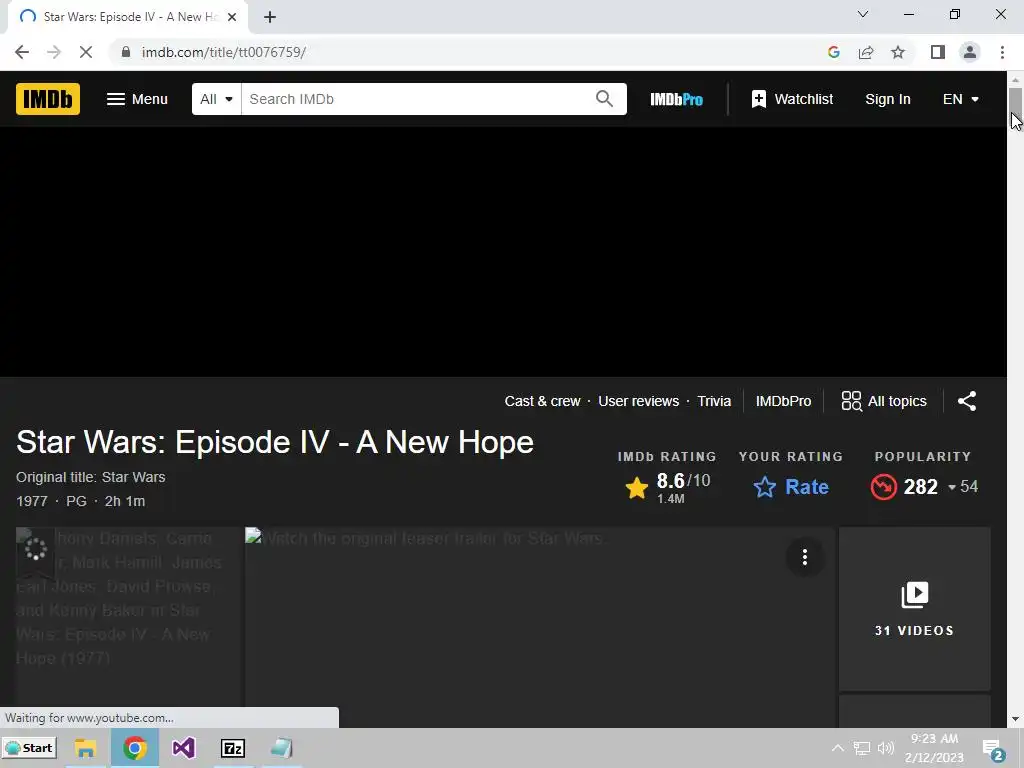Viewport: 1024px width, 768px height.
Task: Click the volume tray icon
Action: click(x=886, y=748)
